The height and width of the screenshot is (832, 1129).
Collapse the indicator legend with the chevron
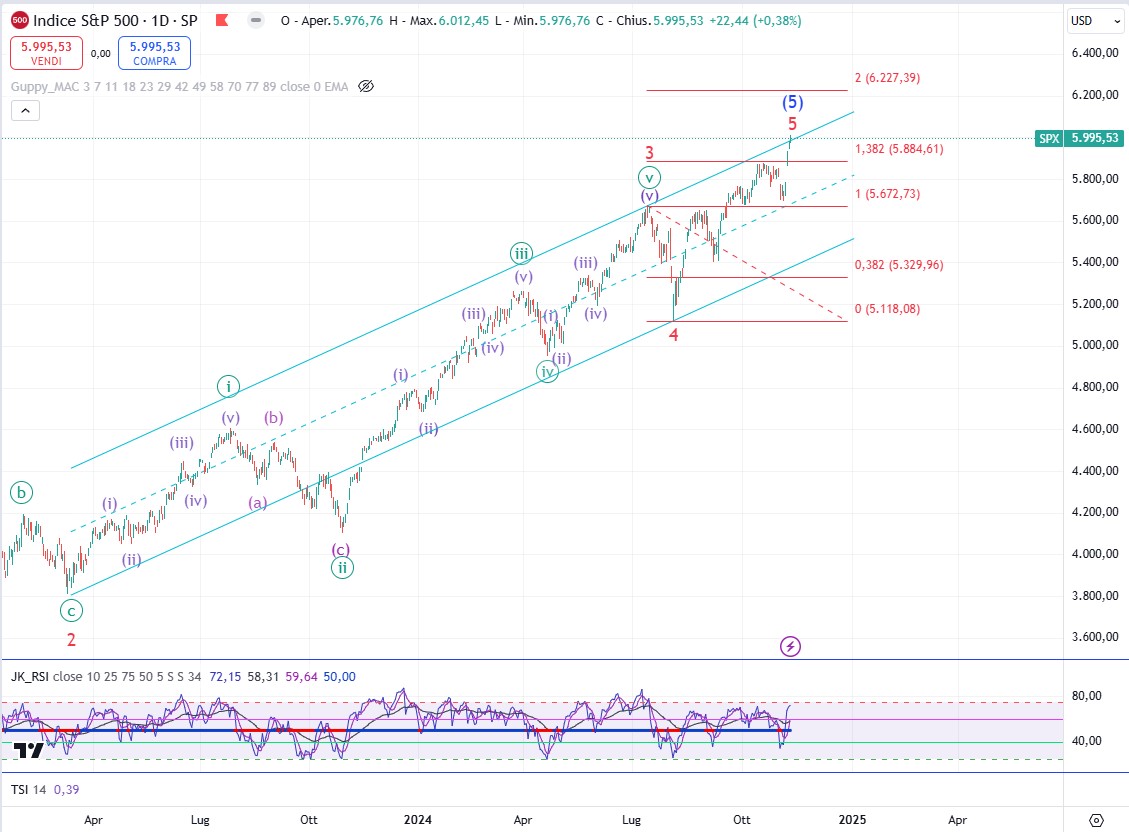click(25, 111)
